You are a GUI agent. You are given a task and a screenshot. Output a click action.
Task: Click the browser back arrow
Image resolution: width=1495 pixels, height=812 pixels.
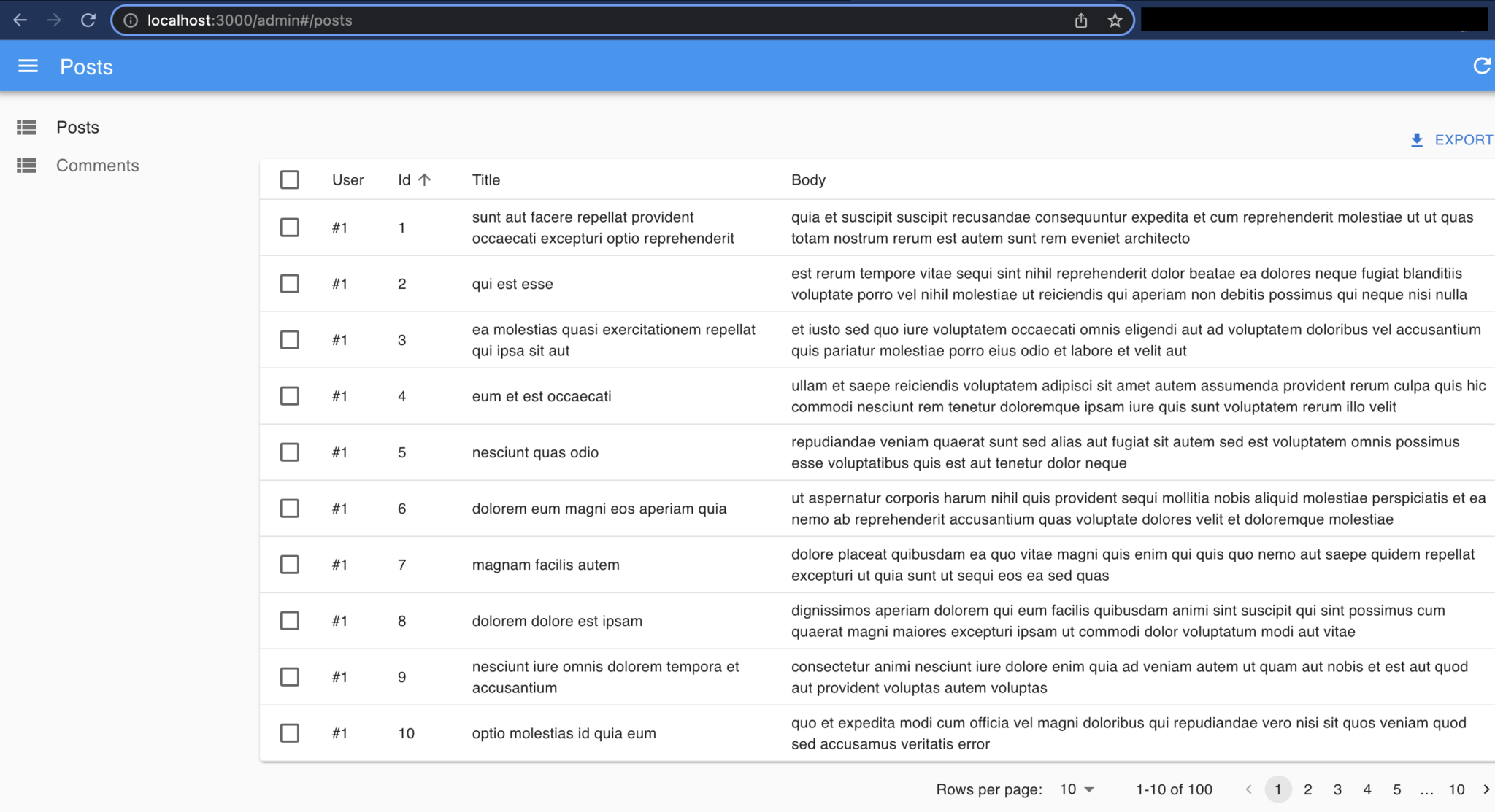tap(20, 20)
